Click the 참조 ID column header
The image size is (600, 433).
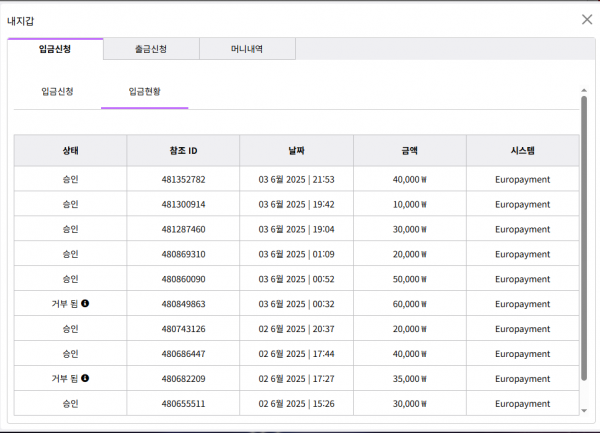click(183, 151)
